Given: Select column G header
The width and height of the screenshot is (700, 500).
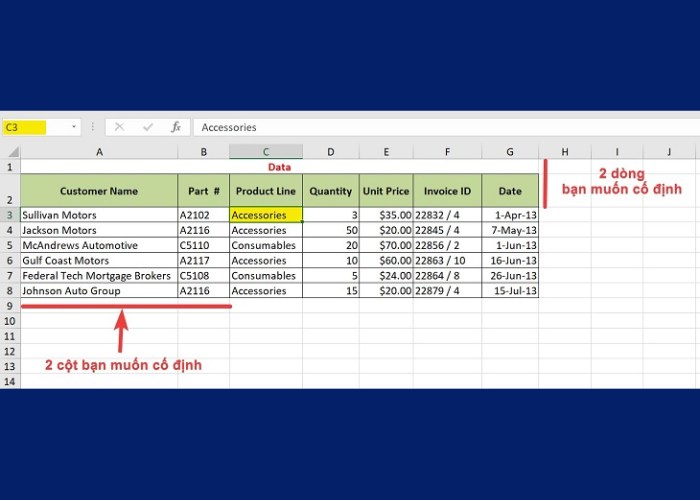Looking at the screenshot, I should point(509,151).
